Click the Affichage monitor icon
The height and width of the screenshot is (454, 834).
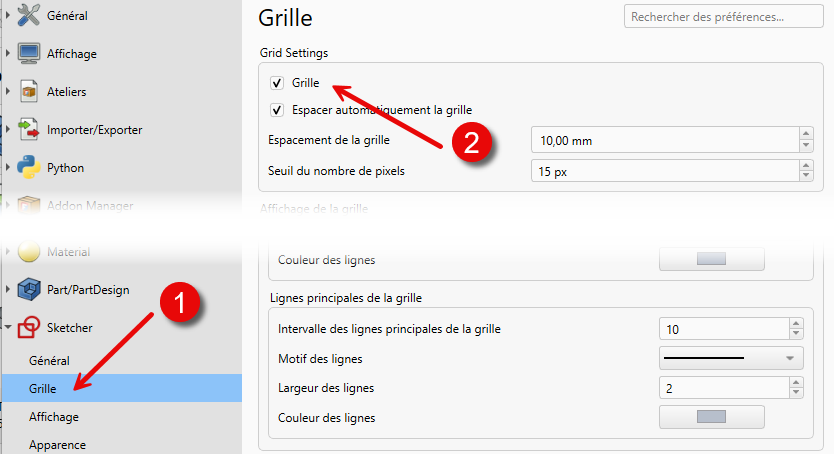coord(28,53)
